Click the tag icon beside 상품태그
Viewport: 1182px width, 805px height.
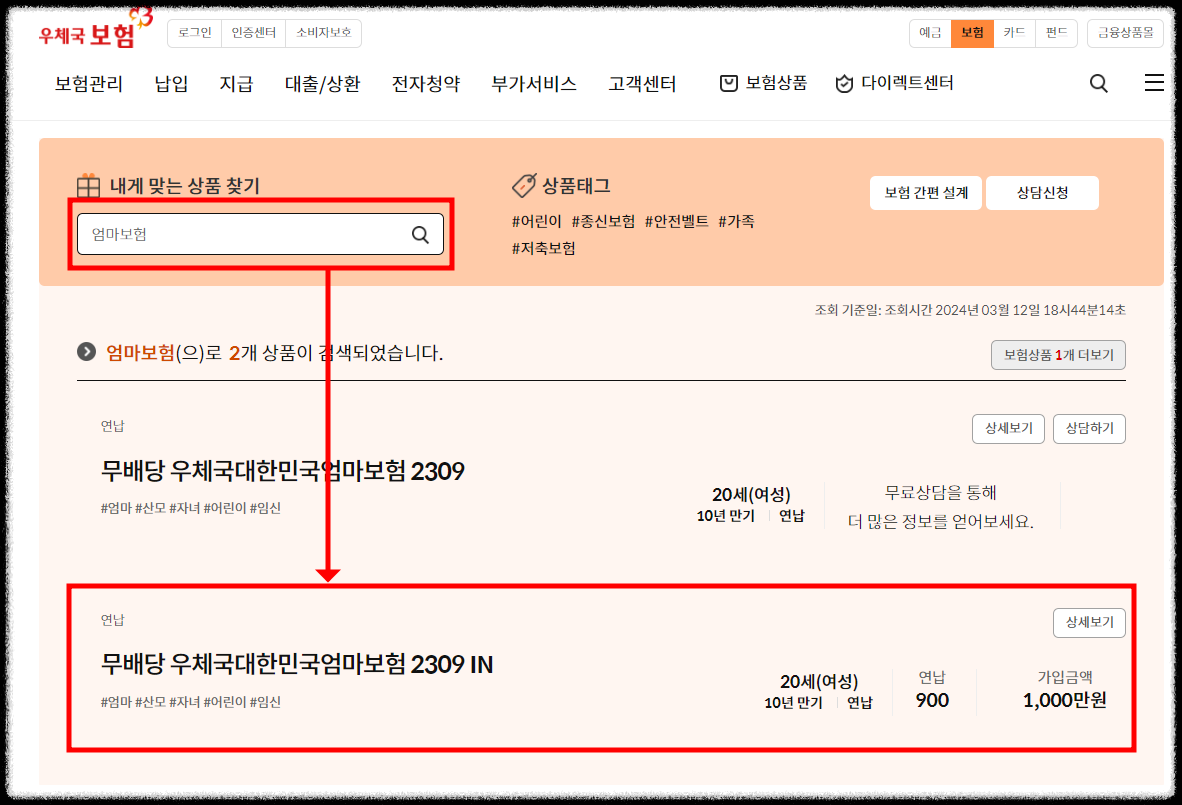coord(523,185)
